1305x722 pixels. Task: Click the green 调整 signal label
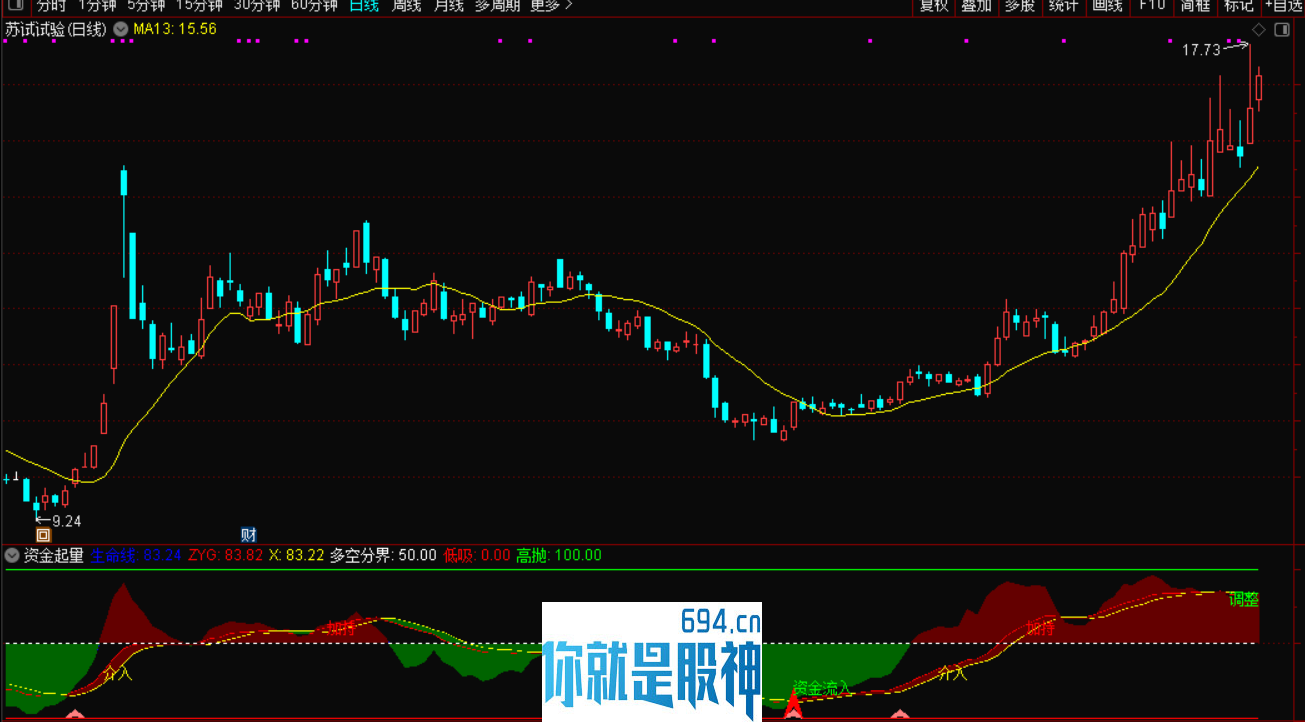tap(1244, 600)
